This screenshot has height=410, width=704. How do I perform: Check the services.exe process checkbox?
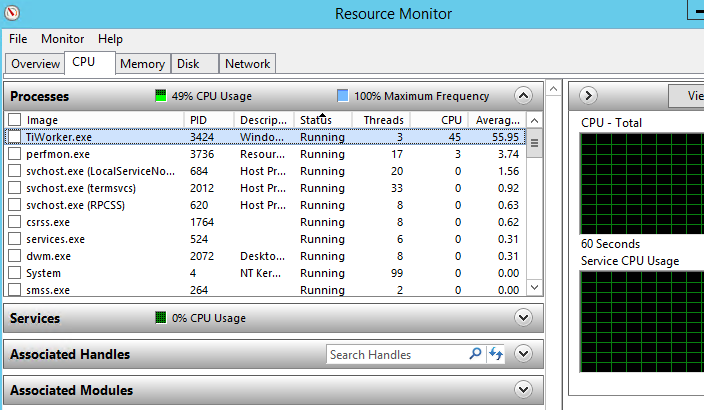click(14, 239)
